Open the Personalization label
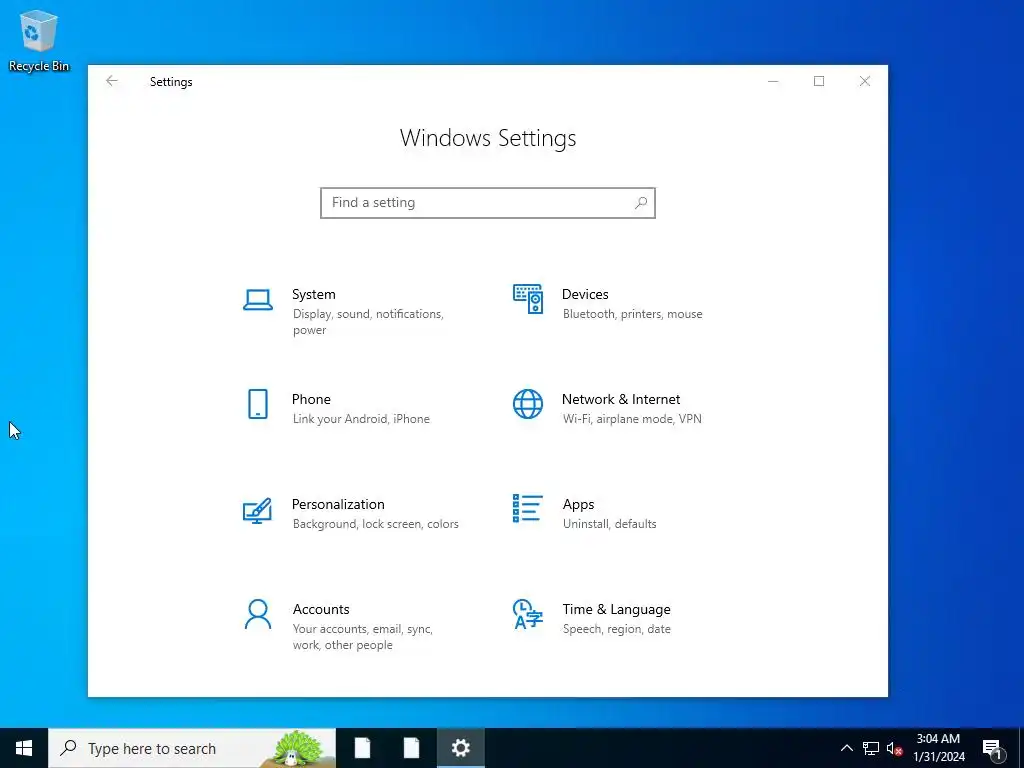The height and width of the screenshot is (768, 1024). (x=338, y=504)
